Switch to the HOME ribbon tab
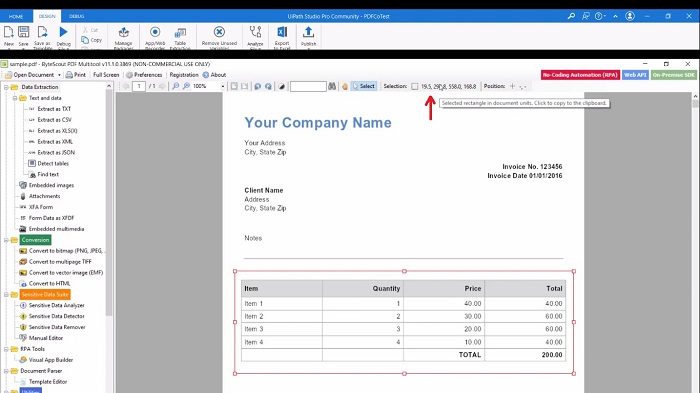700x393 pixels. (x=16, y=16)
